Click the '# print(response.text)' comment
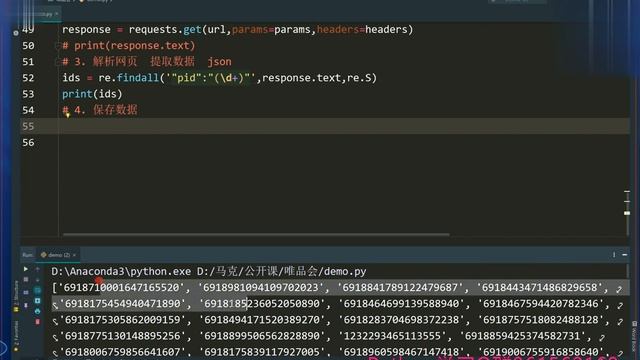 129,45
